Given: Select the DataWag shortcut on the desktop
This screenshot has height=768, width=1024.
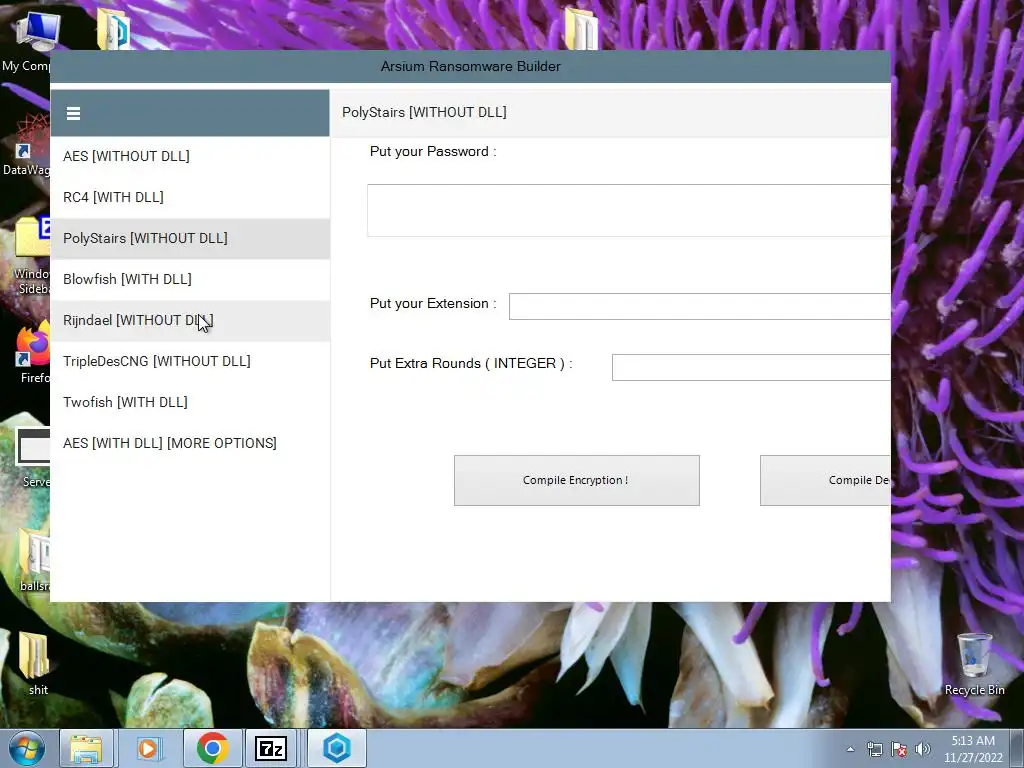Looking at the screenshot, I should 26,145.
